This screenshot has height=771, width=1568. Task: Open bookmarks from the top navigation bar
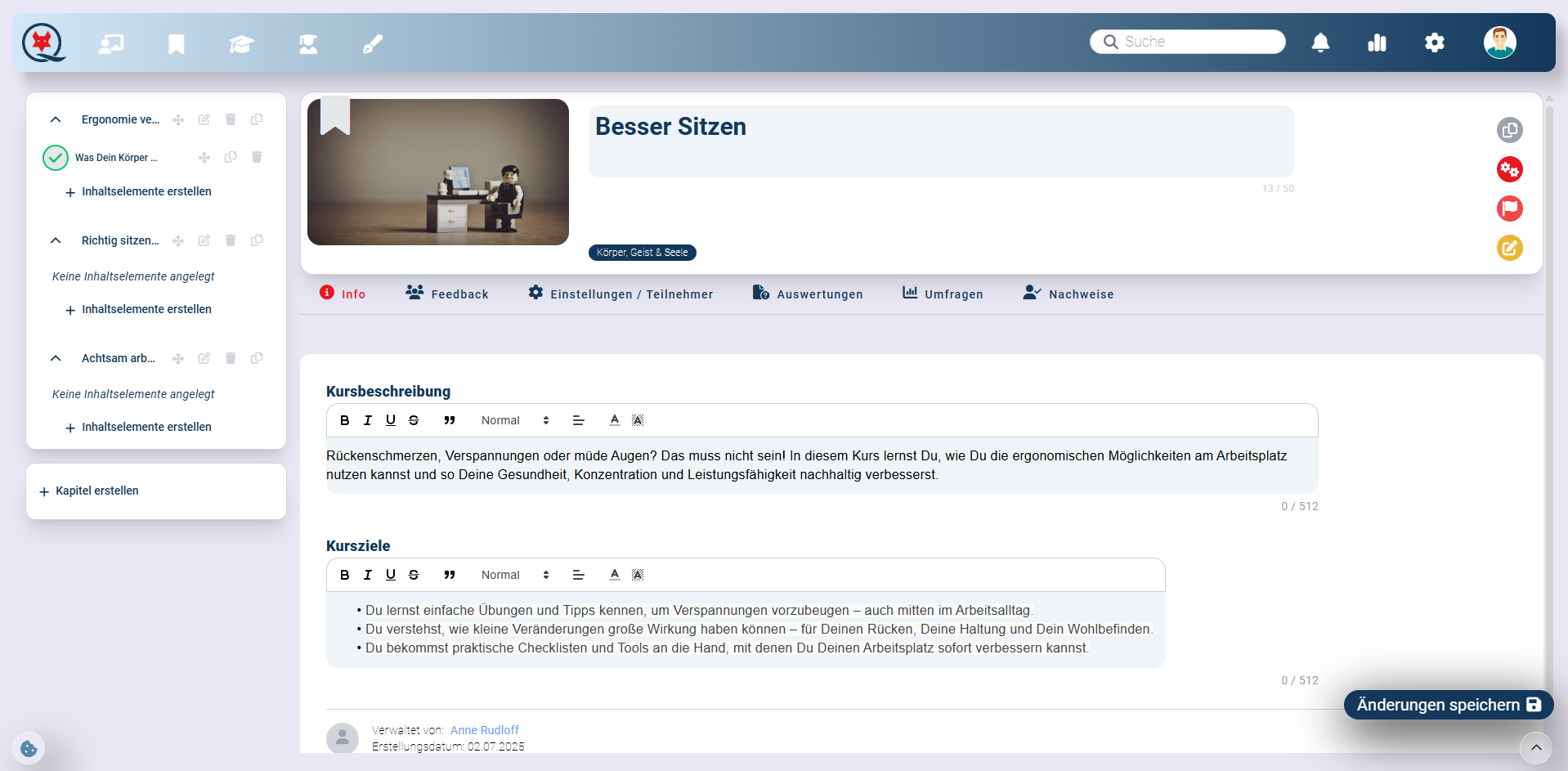[177, 43]
